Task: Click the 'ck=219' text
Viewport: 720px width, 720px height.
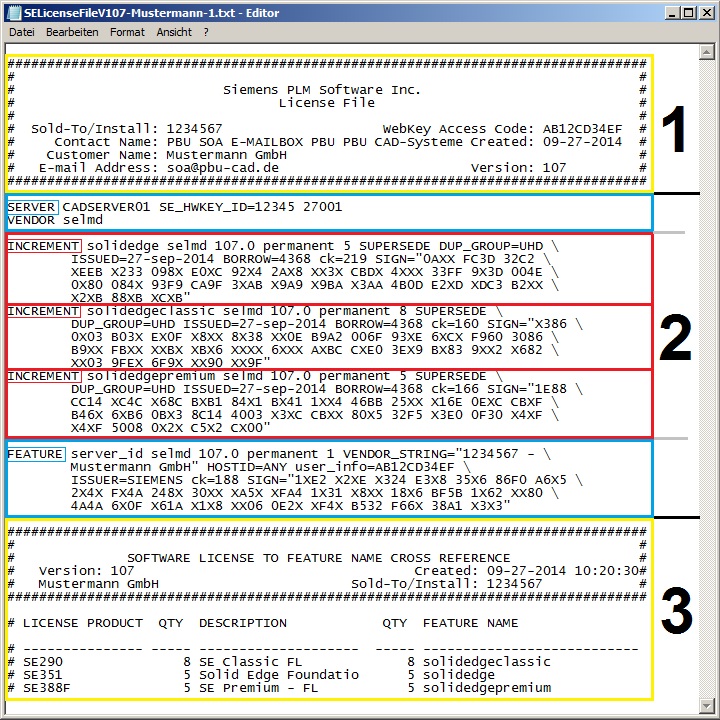Action: [x=343, y=259]
